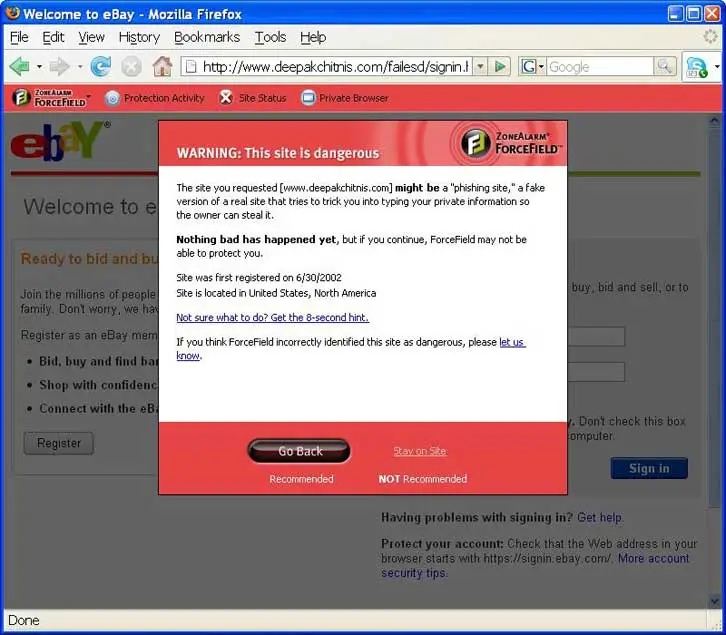Screen dimensions: 726x635
Task: Click the eBay Register button
Action: click(x=59, y=443)
